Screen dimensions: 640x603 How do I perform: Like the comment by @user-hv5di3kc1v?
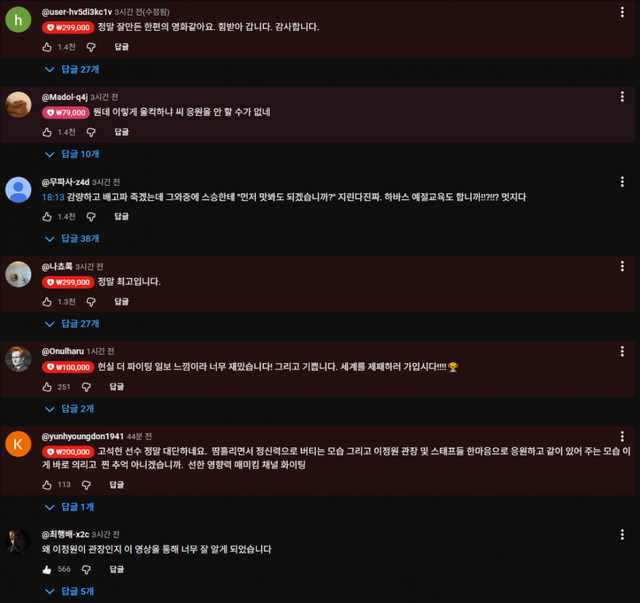(x=47, y=47)
